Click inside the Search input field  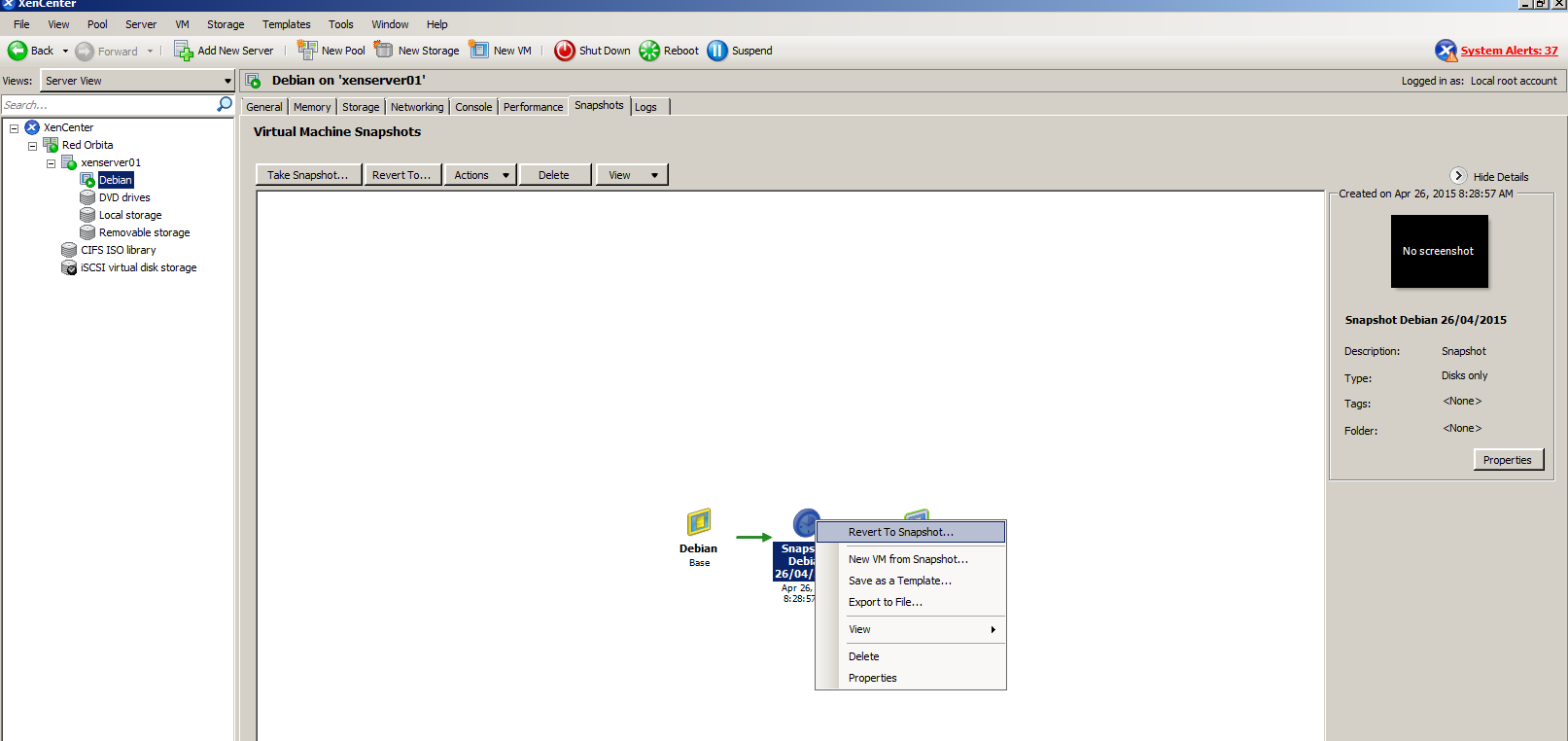point(107,105)
